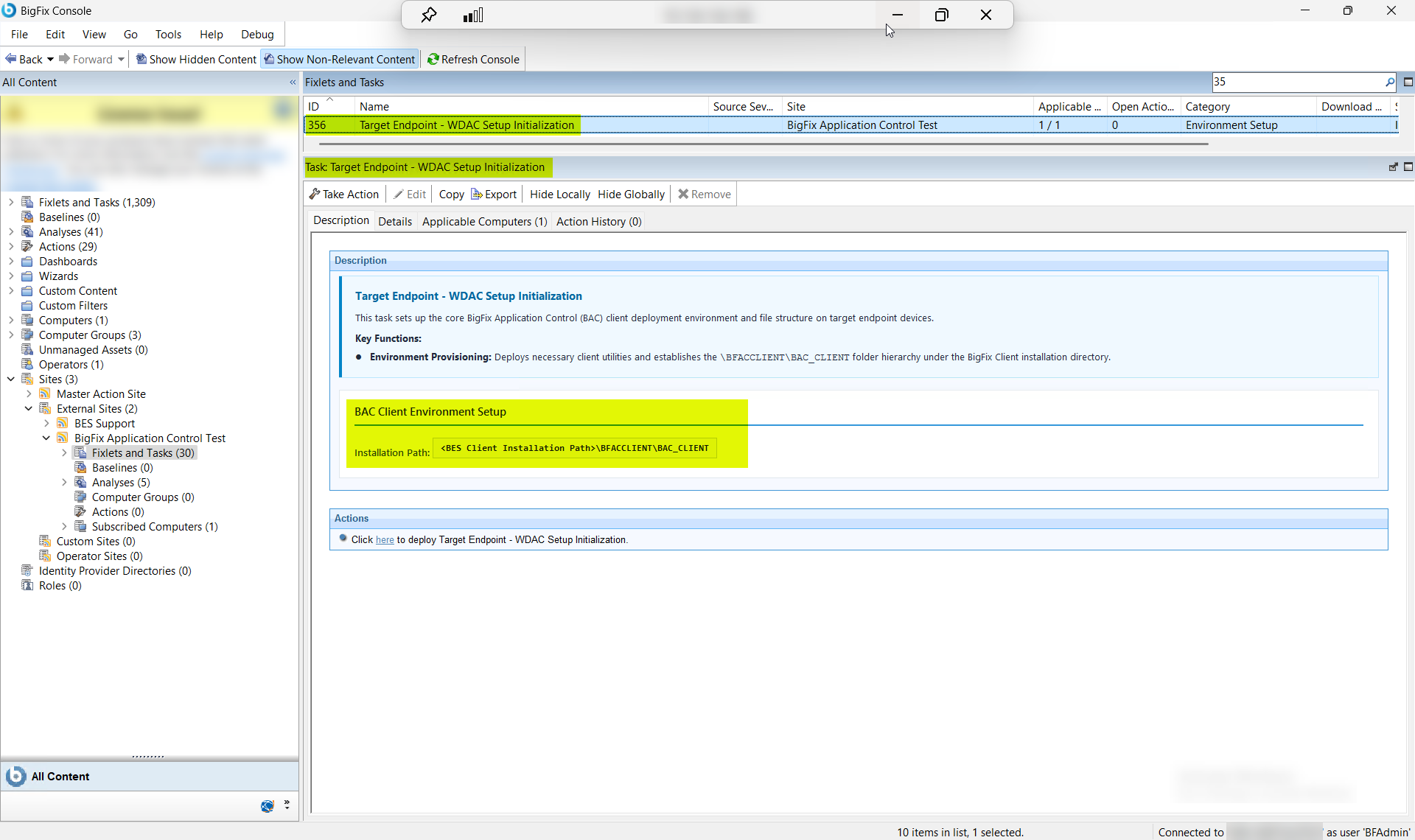Expand the Master Action Site node
The image size is (1415, 840).
[29, 393]
